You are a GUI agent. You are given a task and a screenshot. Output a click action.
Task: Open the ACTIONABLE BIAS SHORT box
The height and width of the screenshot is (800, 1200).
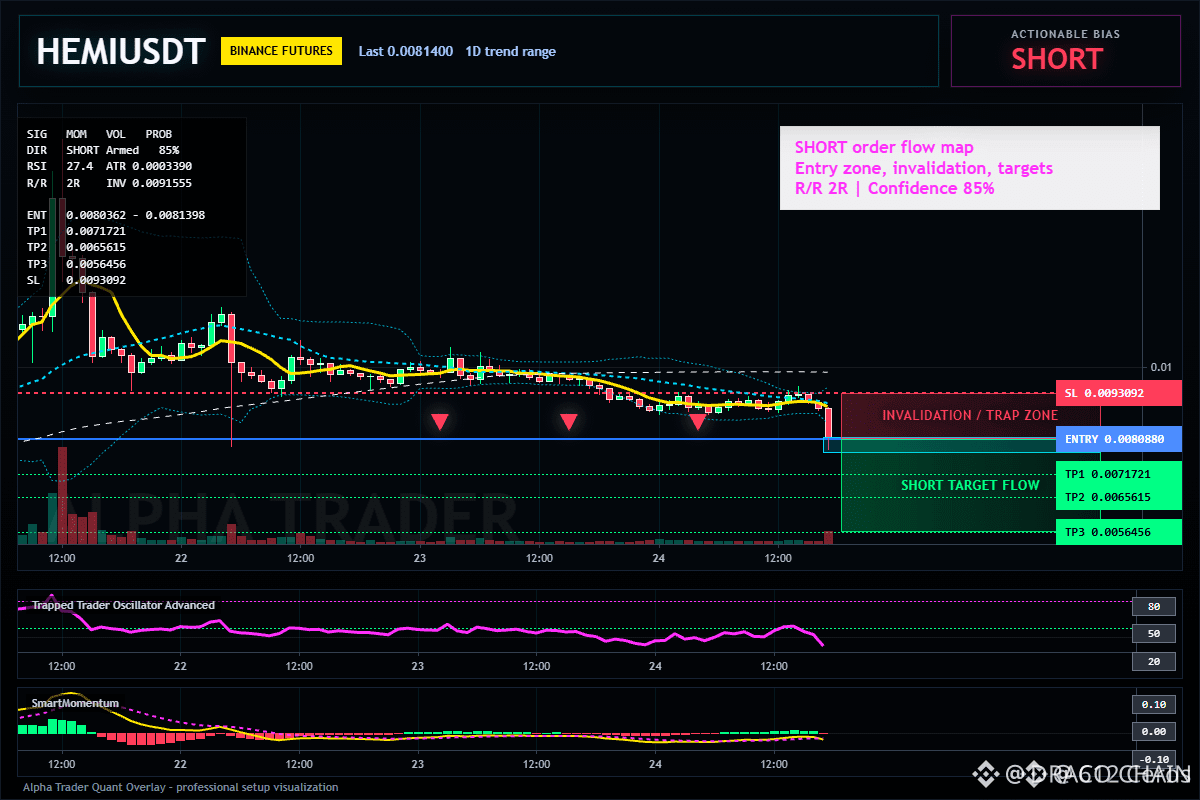click(x=1065, y=51)
